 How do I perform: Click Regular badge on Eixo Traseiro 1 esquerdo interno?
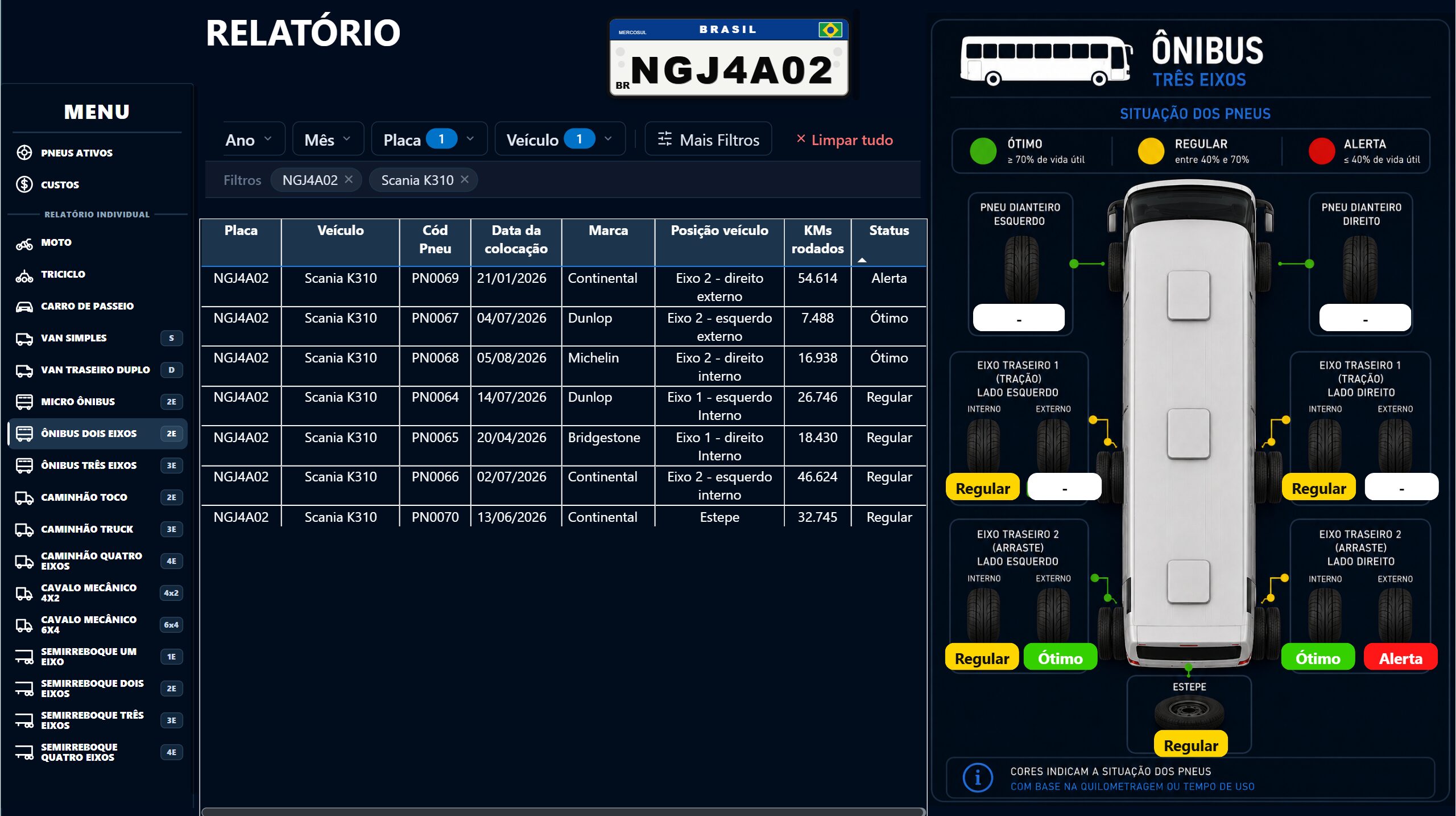click(983, 488)
